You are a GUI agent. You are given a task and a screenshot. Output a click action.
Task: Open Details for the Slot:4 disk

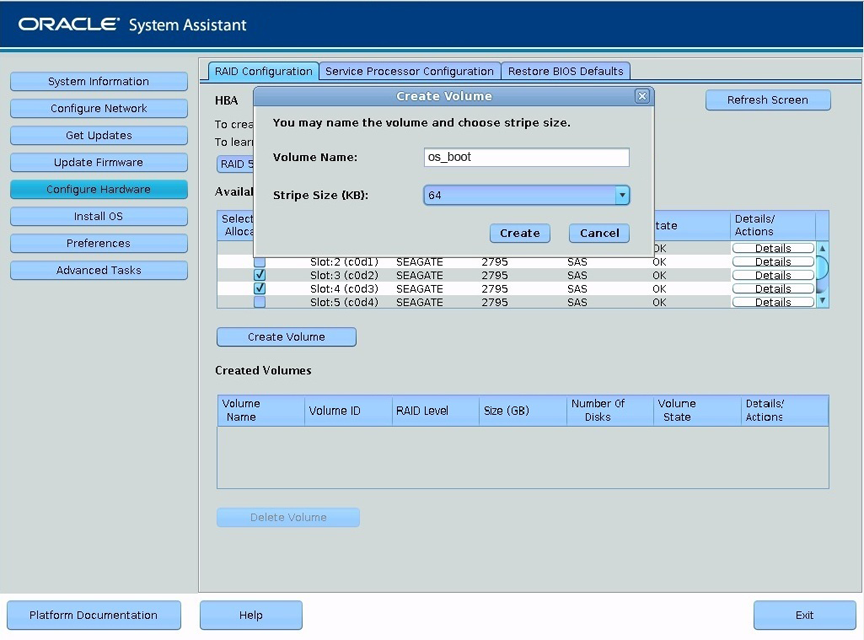(x=773, y=289)
